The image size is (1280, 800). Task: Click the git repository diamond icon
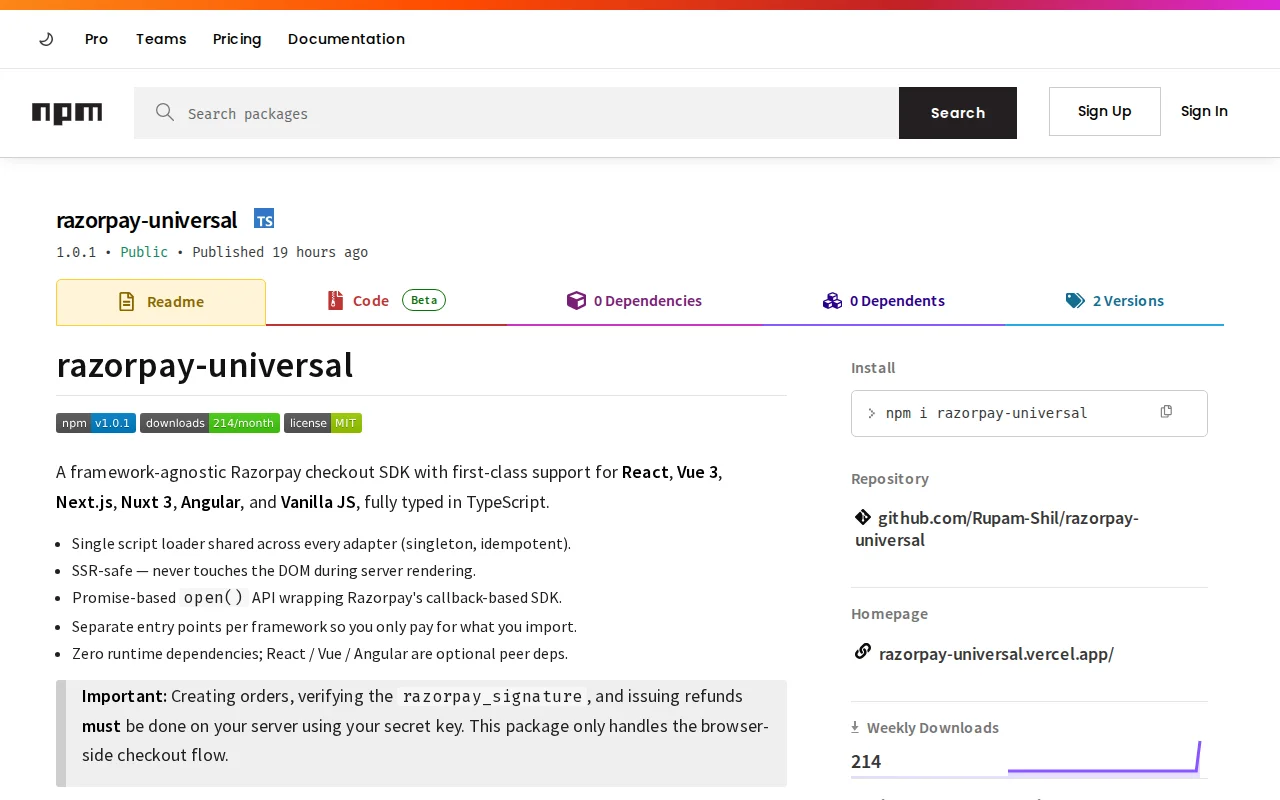pos(863,517)
